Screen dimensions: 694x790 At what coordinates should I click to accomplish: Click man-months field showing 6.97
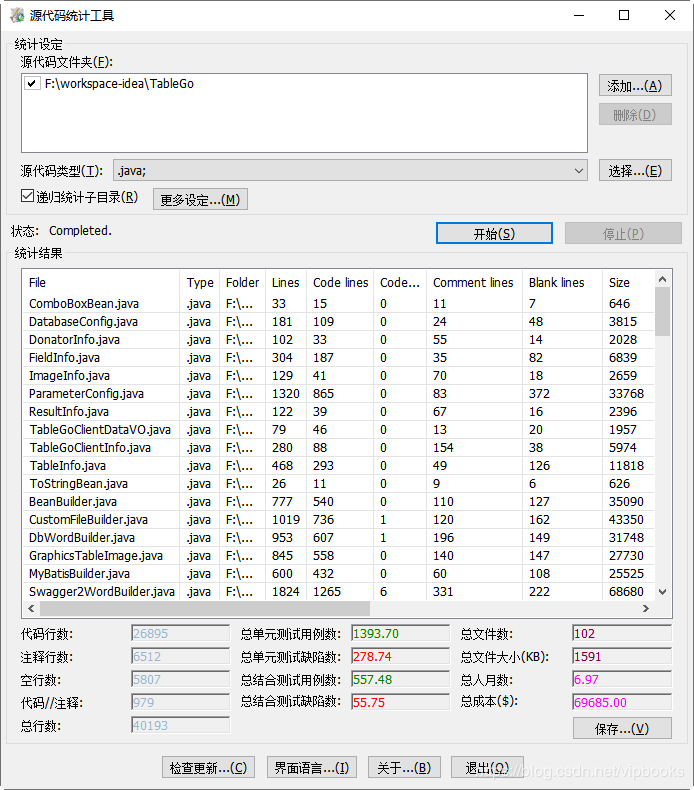pos(622,679)
